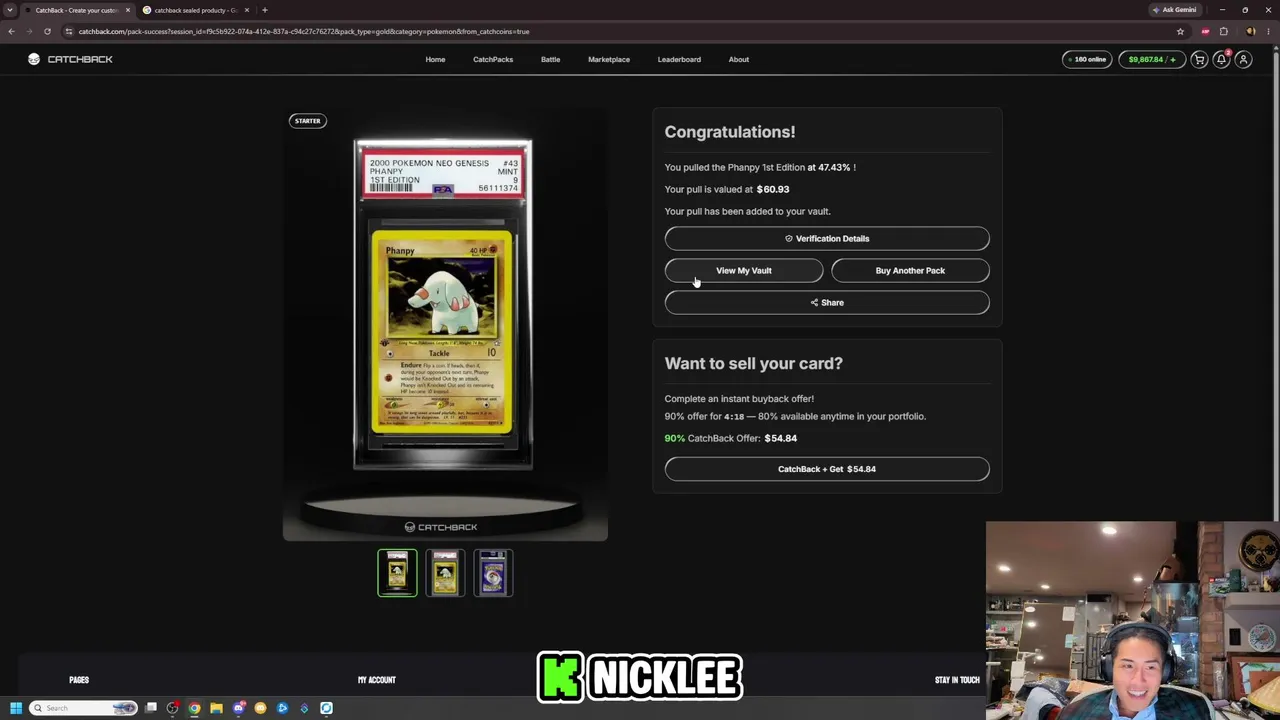Click the 160 online indicator

pyautogui.click(x=1087, y=59)
